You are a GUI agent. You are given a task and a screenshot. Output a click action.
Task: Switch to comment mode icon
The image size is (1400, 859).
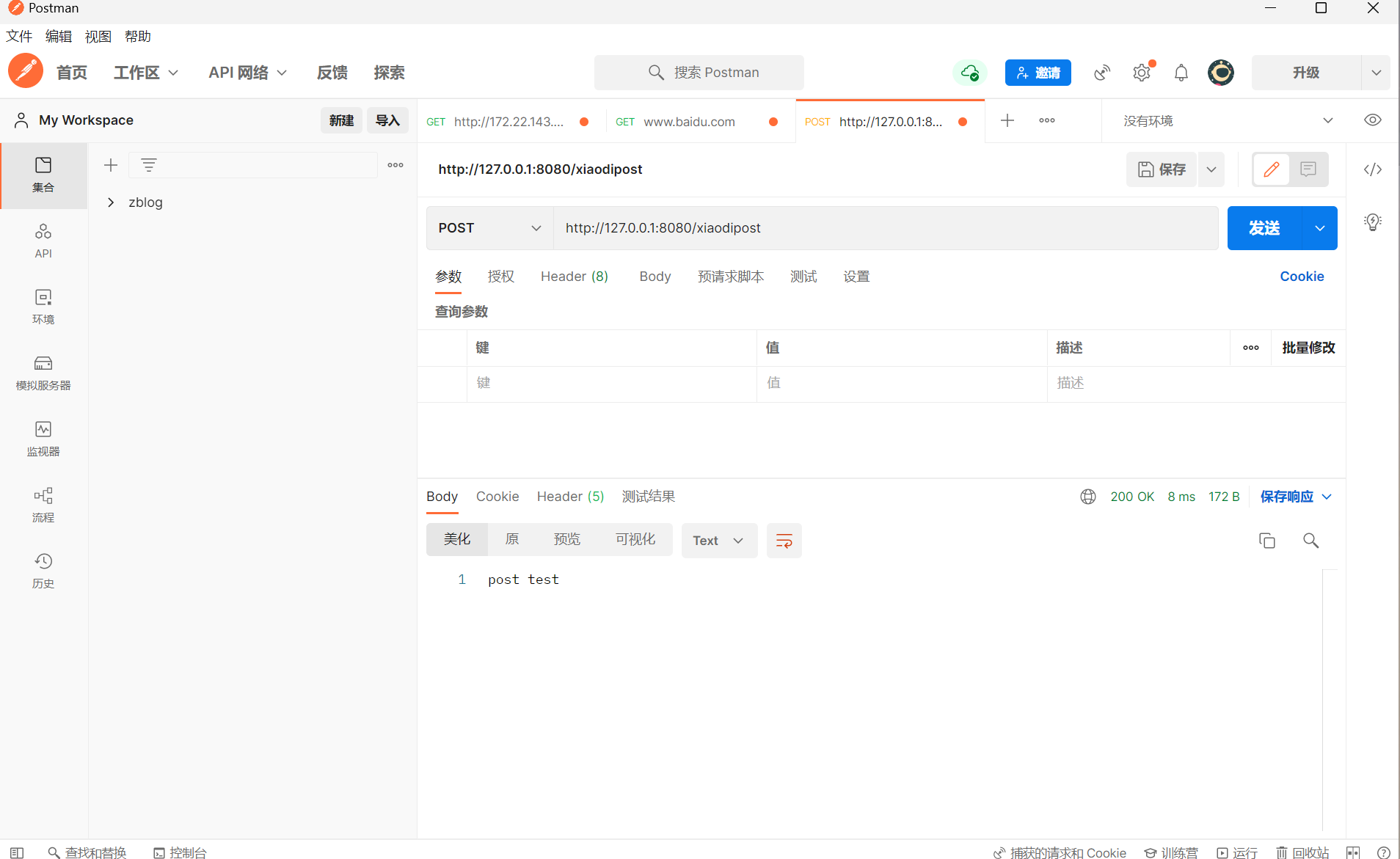coord(1308,169)
